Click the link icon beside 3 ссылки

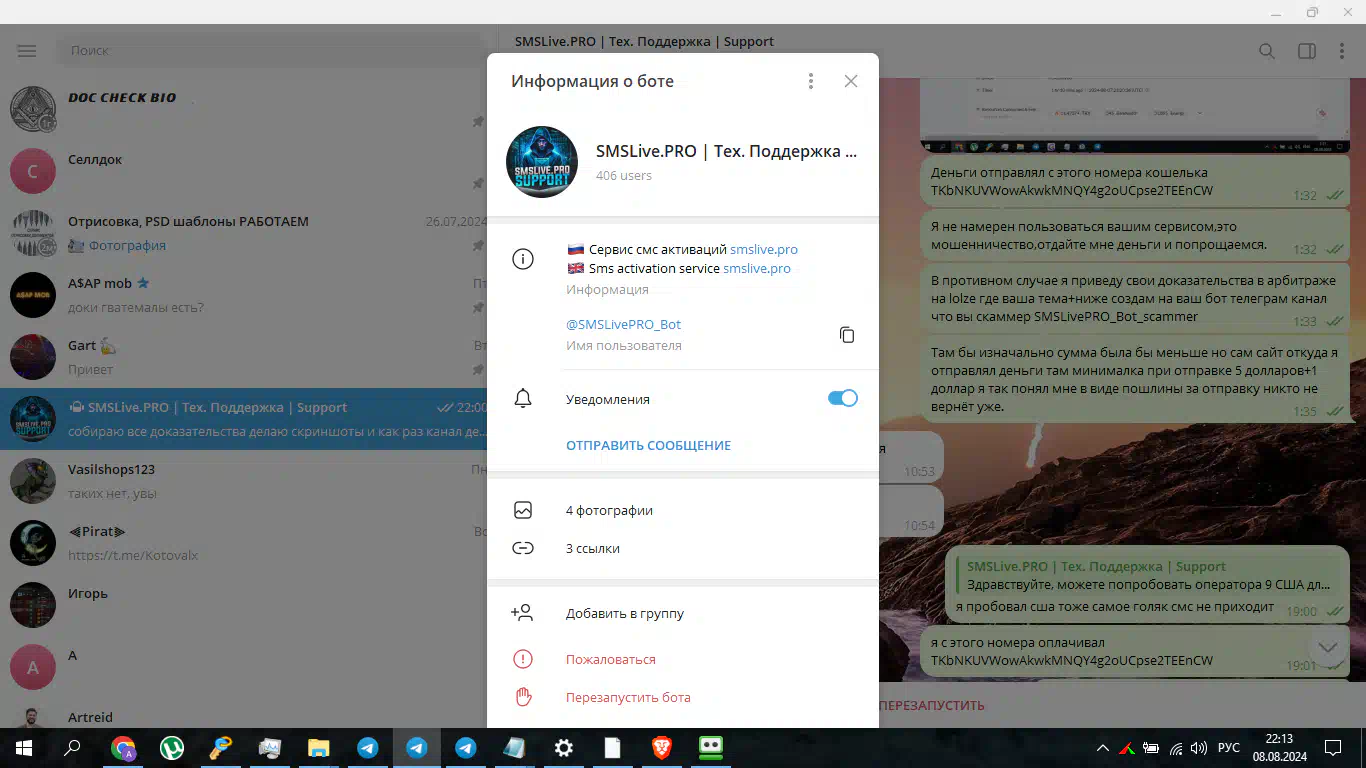pyautogui.click(x=523, y=548)
